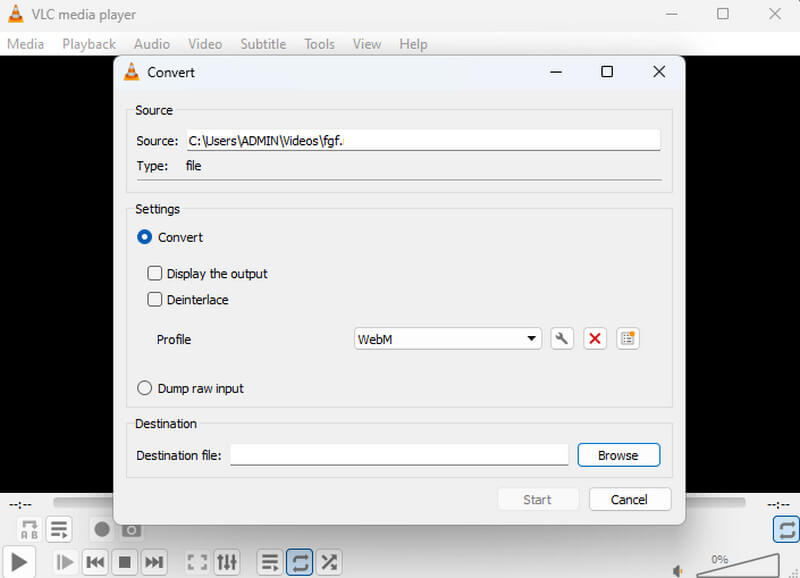This screenshot has width=800, height=578.
Task: Open extended settings equalizer icon
Action: [x=227, y=562]
